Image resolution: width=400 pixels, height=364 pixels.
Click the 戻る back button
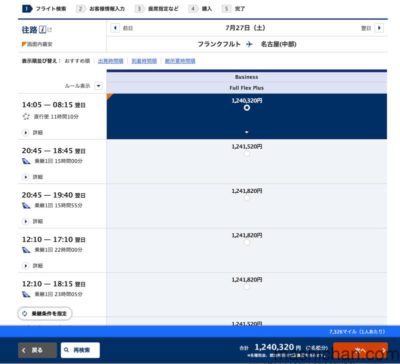(x=37, y=350)
